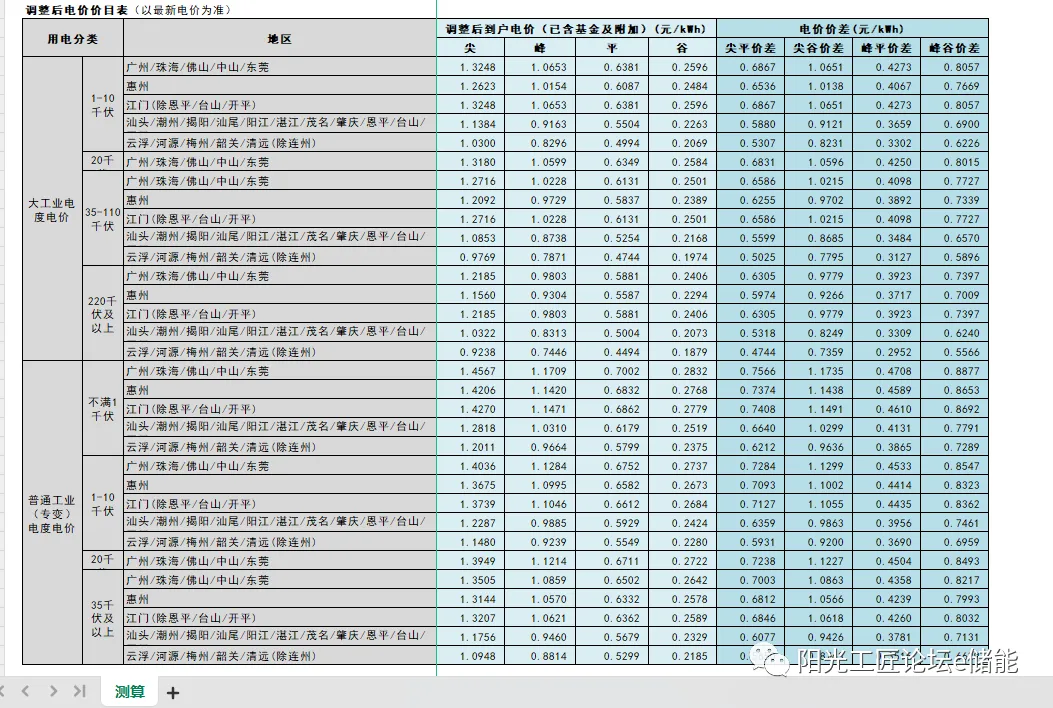Select the cell with value 1.2092

[470, 200]
